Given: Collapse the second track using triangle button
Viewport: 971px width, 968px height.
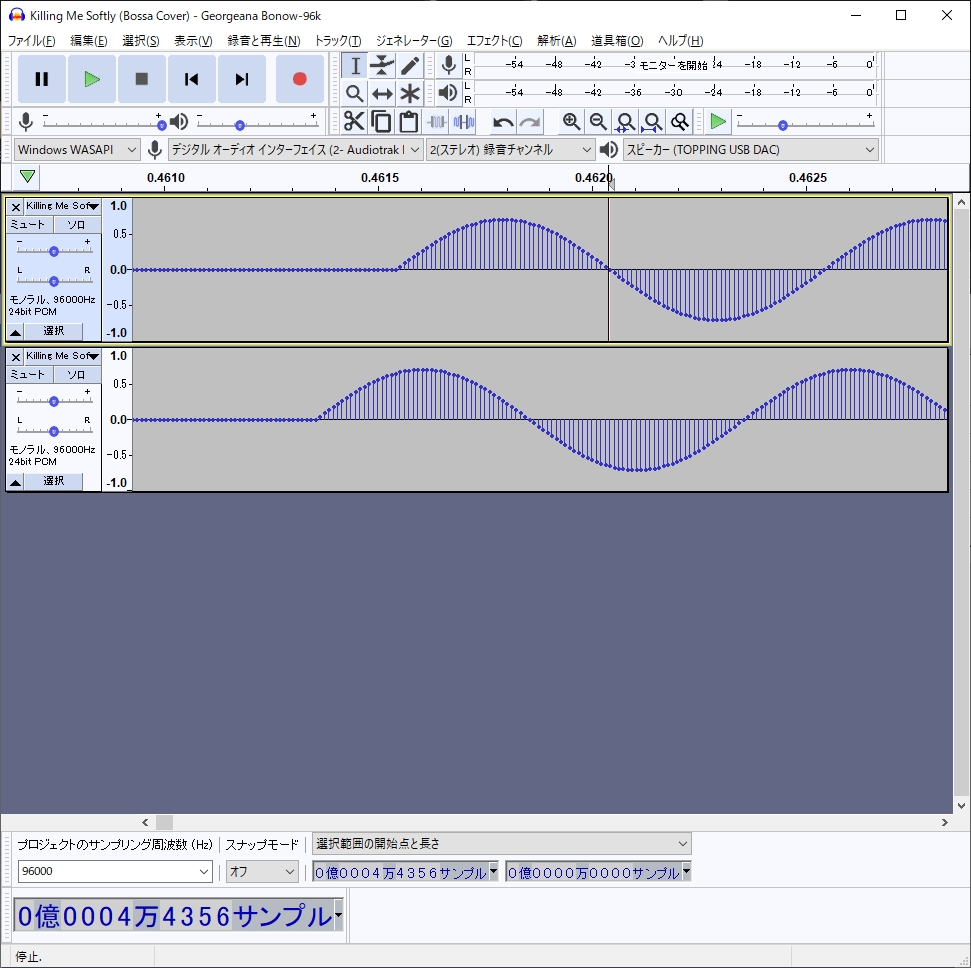Looking at the screenshot, I should tap(15, 482).
